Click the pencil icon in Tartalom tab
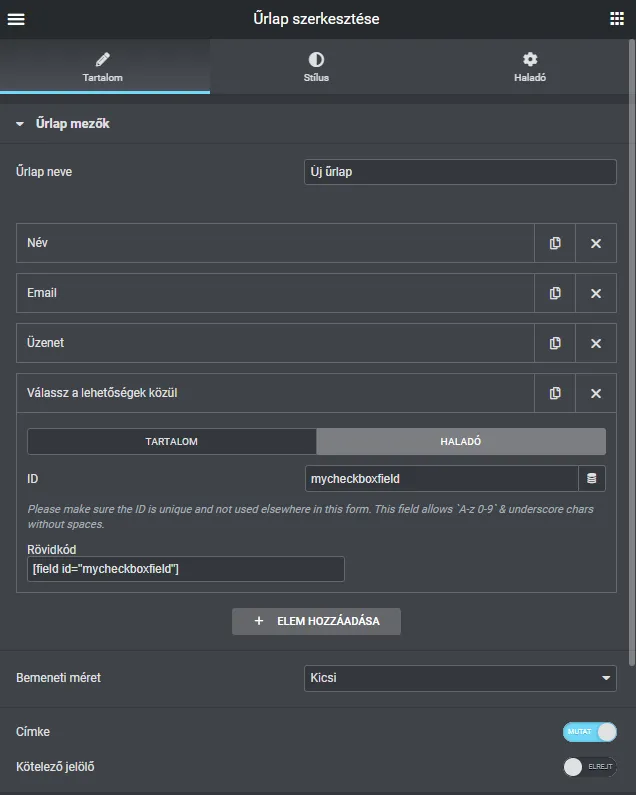The width and height of the screenshot is (636, 795). click(102, 59)
